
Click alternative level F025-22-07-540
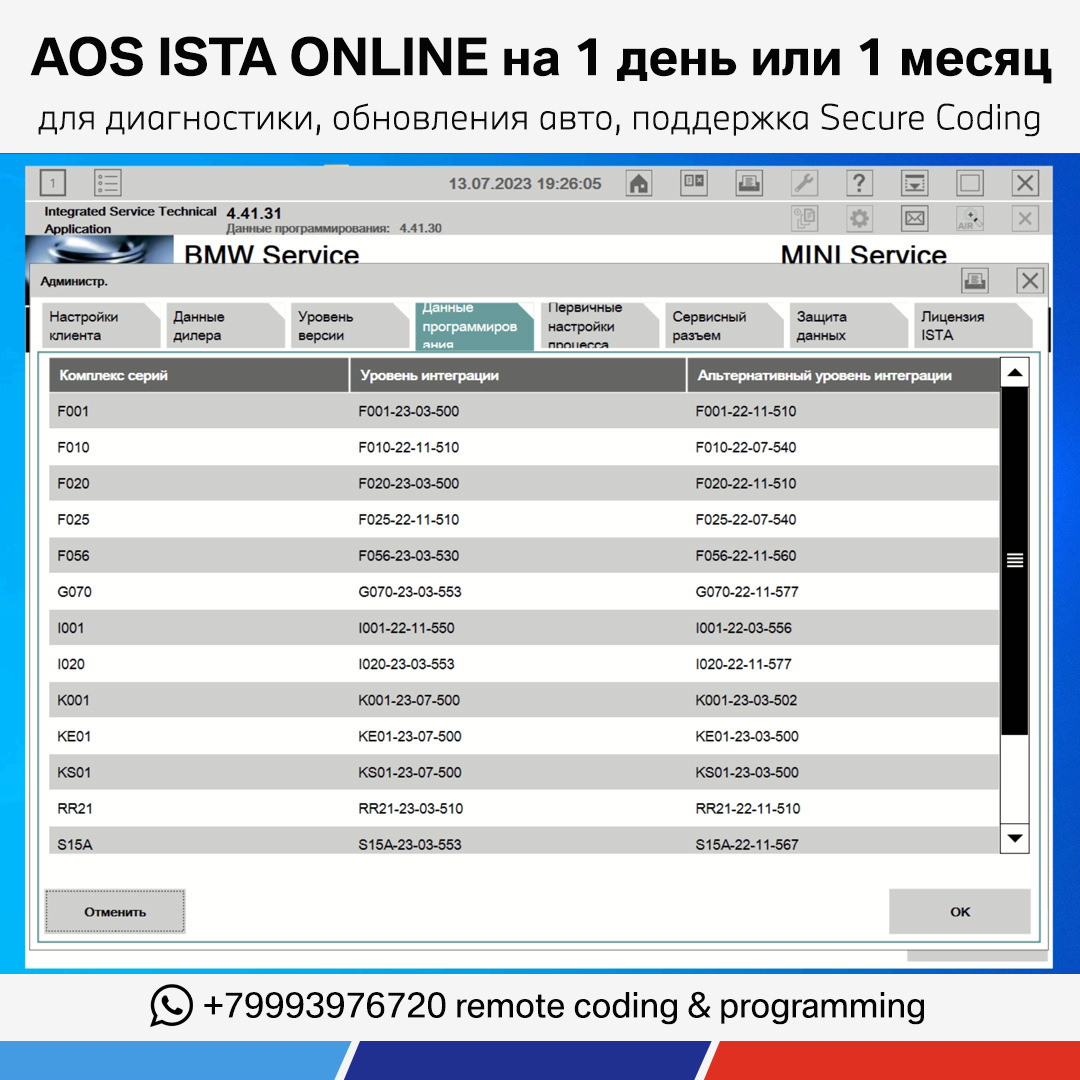coord(746,519)
